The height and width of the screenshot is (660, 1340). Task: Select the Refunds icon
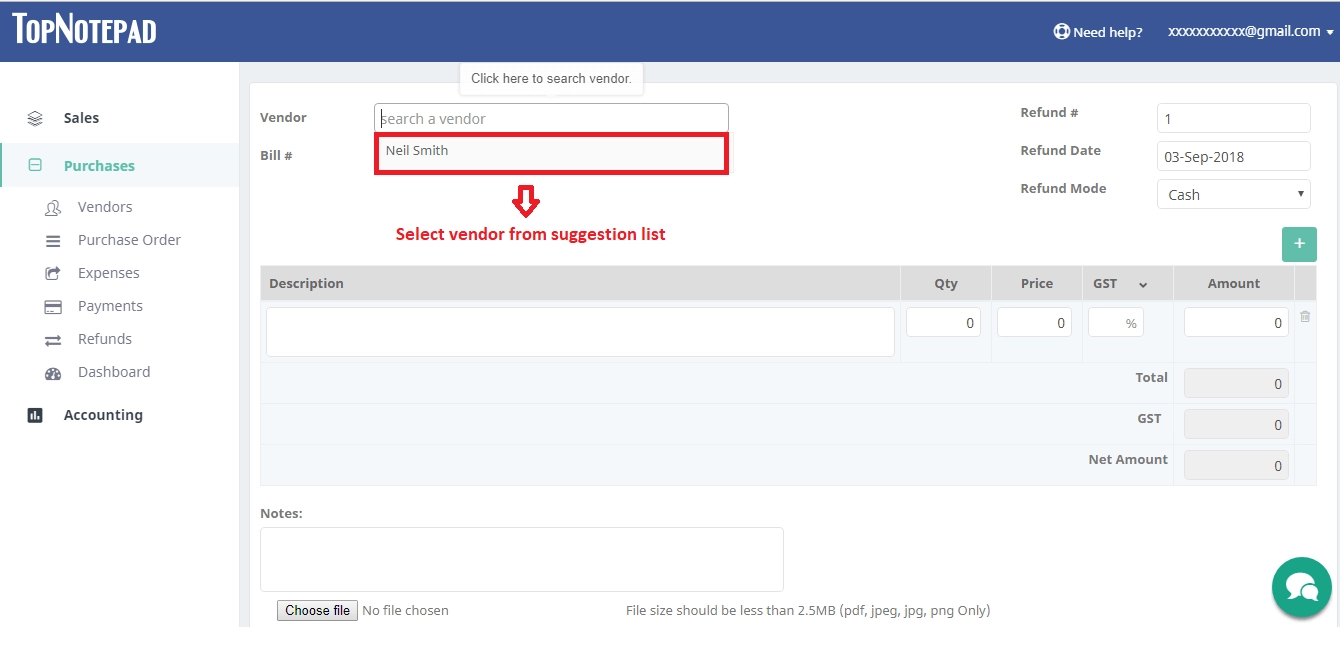(55, 338)
